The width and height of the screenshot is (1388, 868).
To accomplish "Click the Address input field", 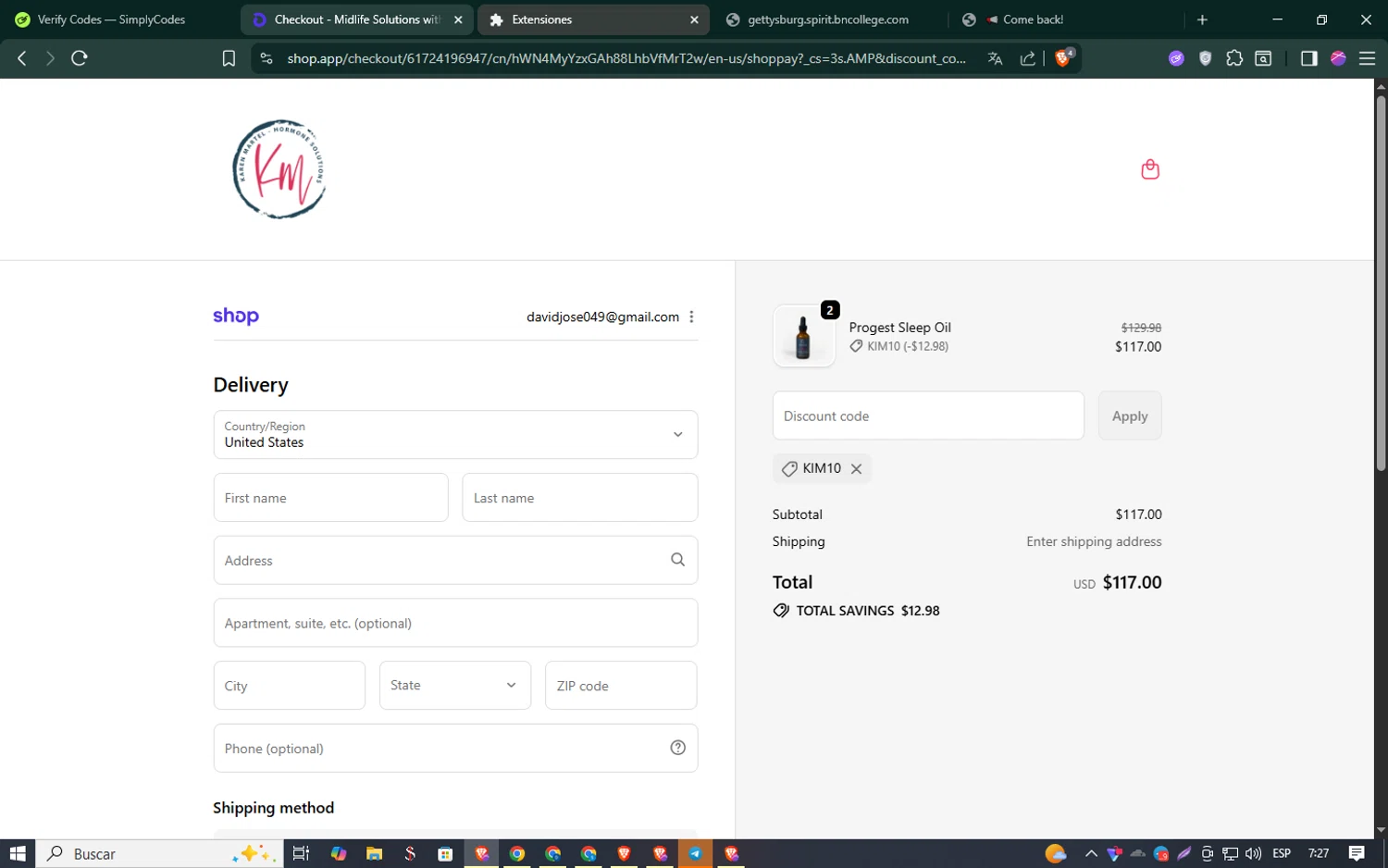I will click(x=455, y=560).
